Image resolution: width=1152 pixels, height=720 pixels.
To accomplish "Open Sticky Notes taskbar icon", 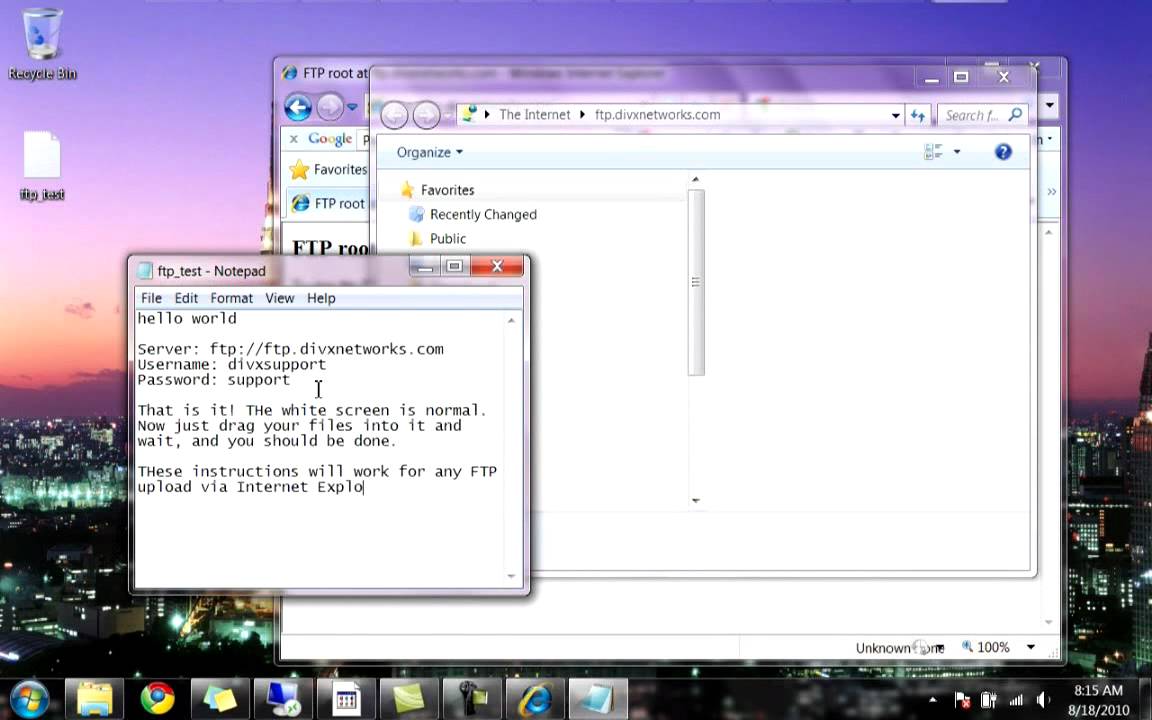I will click(220, 699).
